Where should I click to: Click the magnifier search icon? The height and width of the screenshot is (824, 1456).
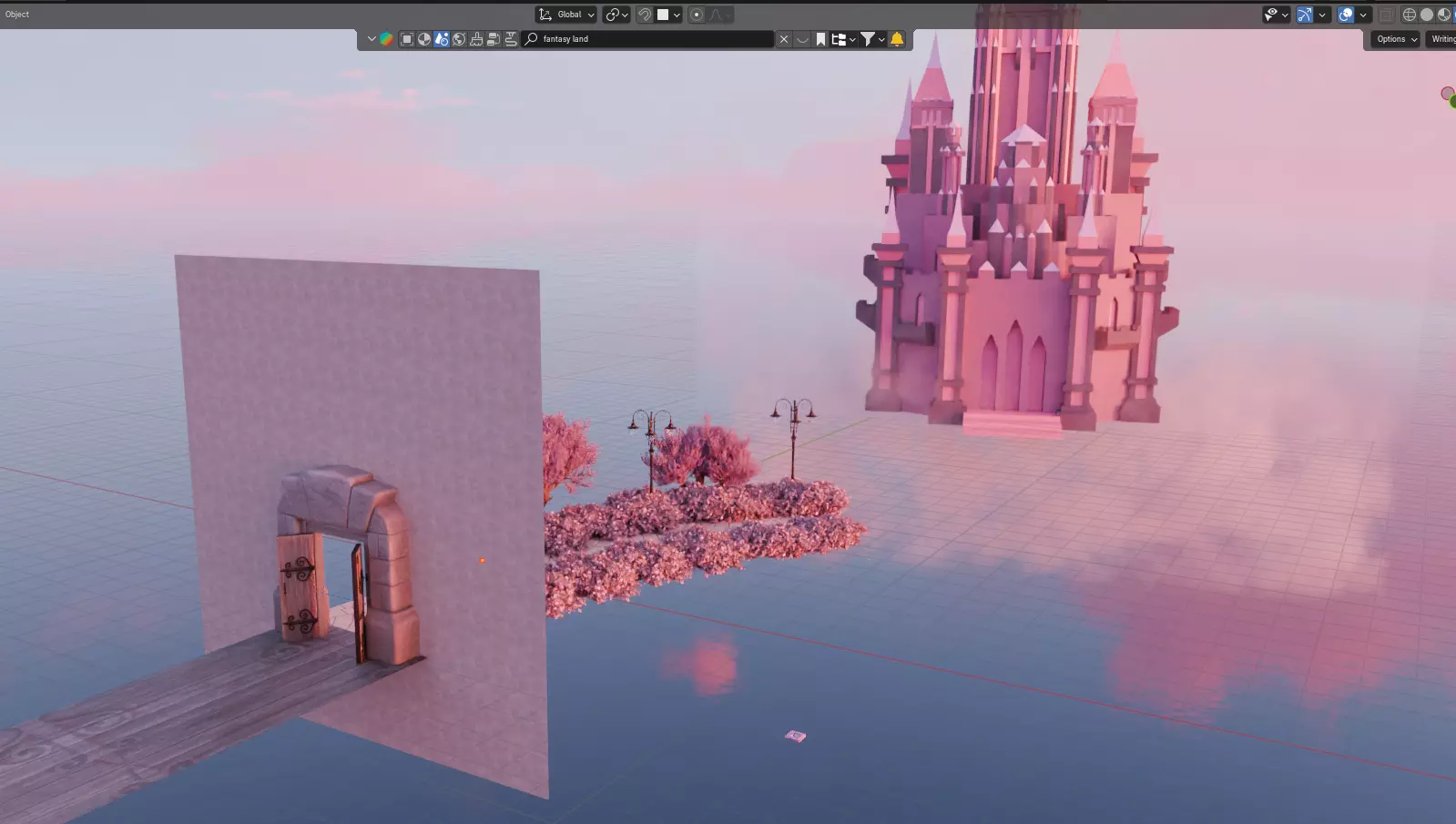point(532,39)
